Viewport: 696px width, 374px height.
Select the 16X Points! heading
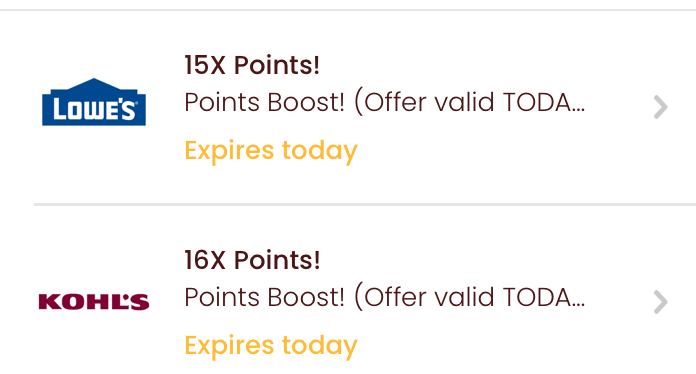coord(252,260)
